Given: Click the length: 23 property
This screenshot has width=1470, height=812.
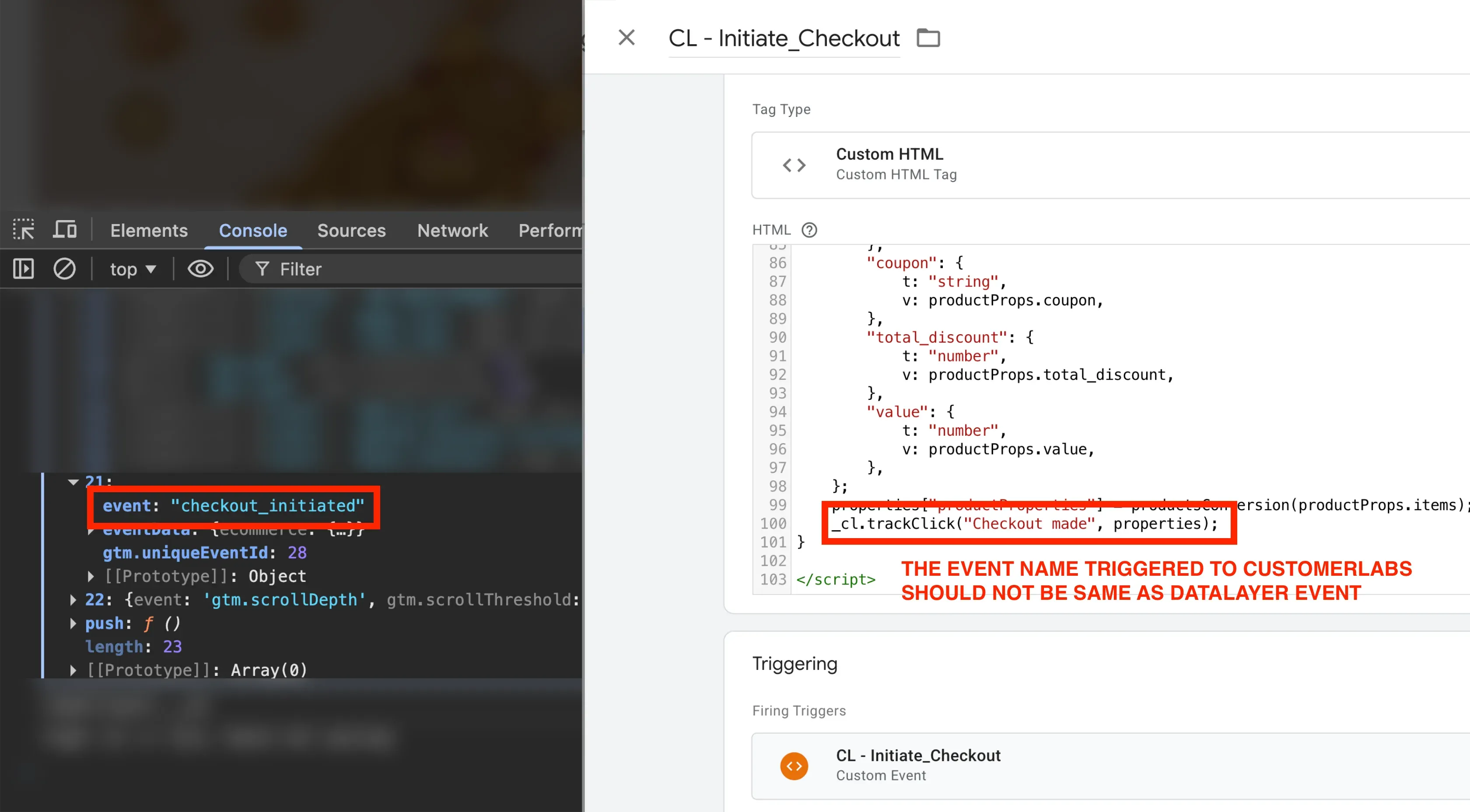Looking at the screenshot, I should click(133, 647).
